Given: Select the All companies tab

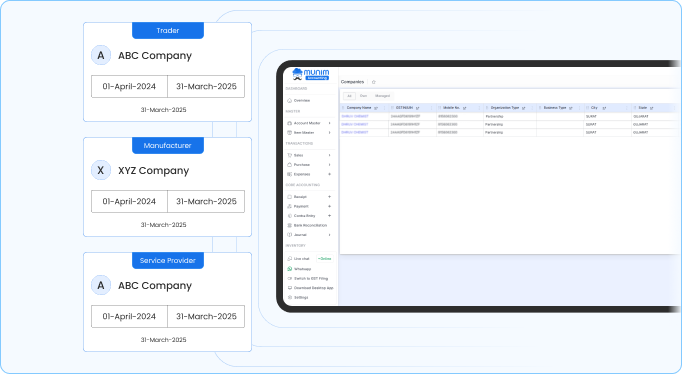Looking at the screenshot, I should click(x=349, y=96).
